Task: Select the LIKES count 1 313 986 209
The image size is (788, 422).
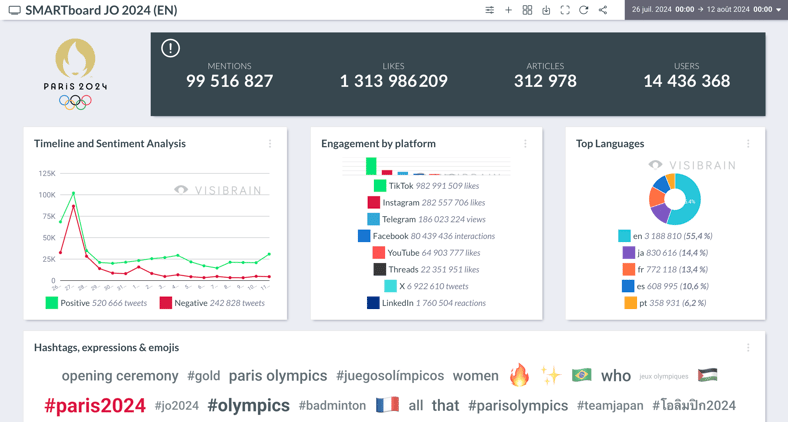Action: point(393,81)
